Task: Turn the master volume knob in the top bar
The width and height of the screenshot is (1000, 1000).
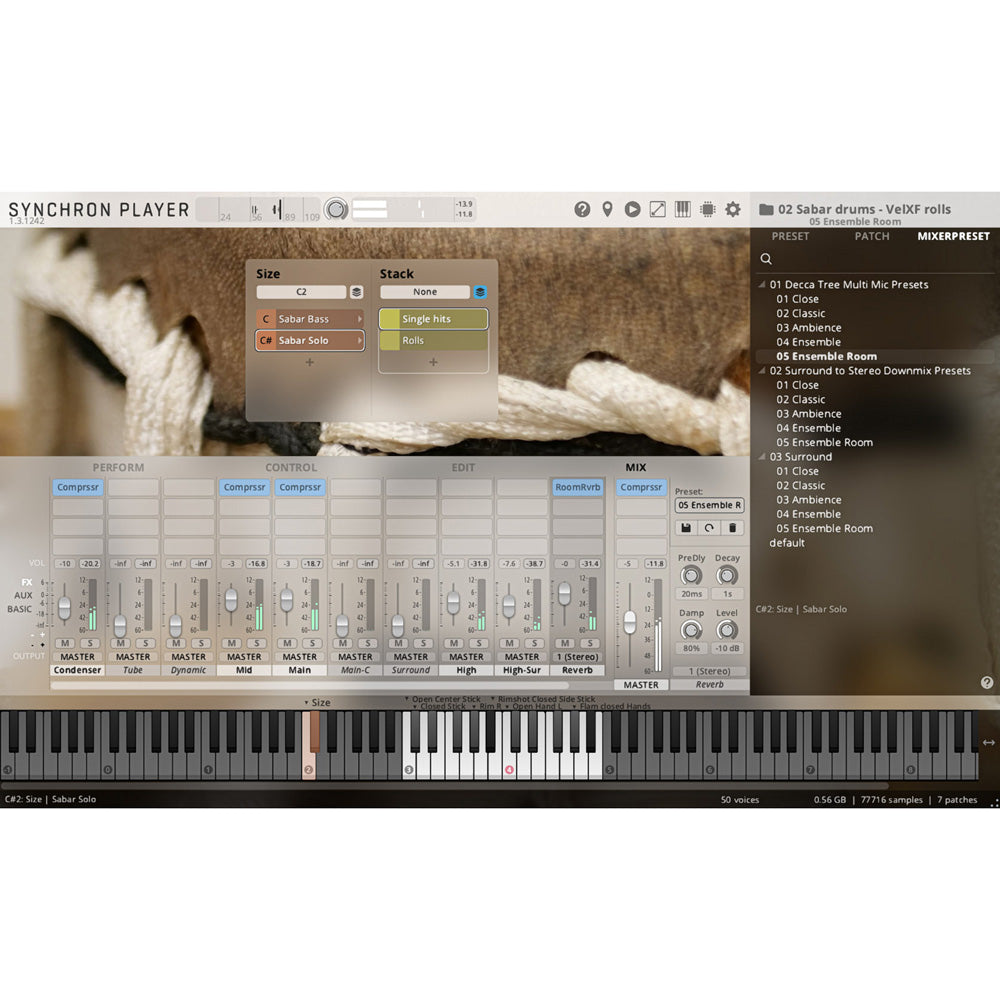Action: [x=336, y=209]
